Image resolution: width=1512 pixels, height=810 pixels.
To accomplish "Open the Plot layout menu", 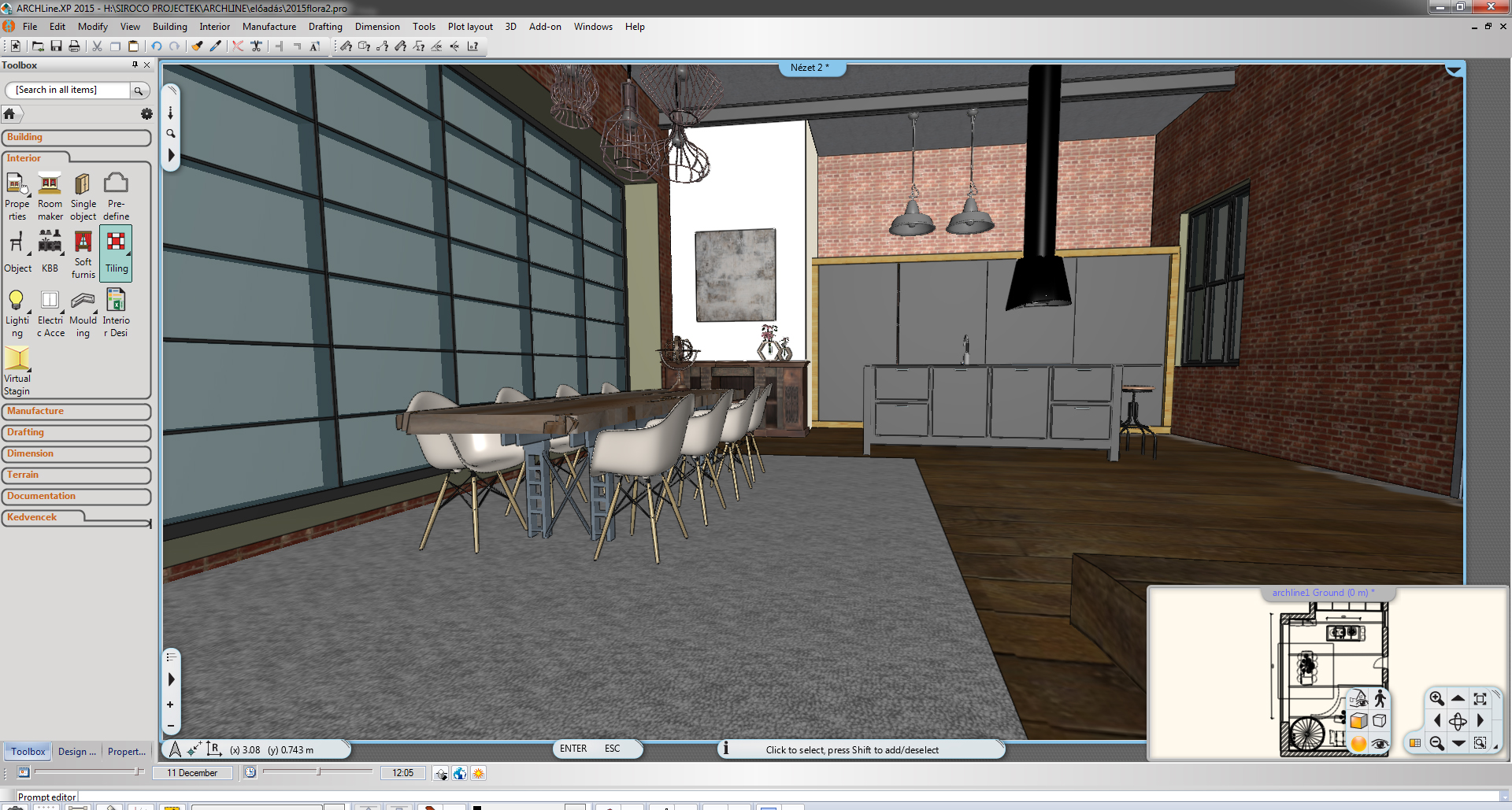I will [x=470, y=27].
